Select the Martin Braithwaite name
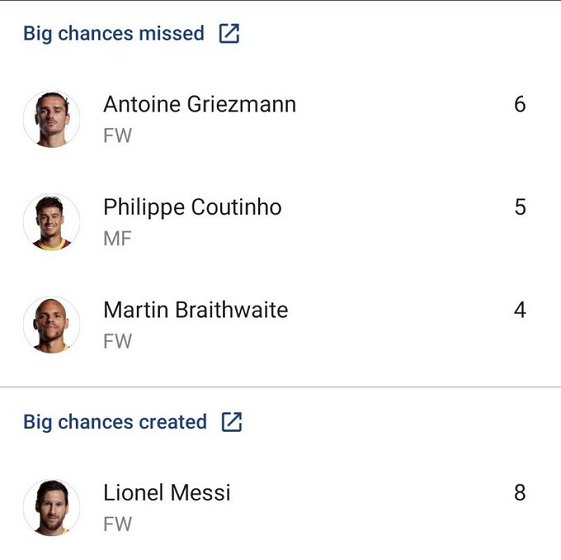 click(x=196, y=310)
